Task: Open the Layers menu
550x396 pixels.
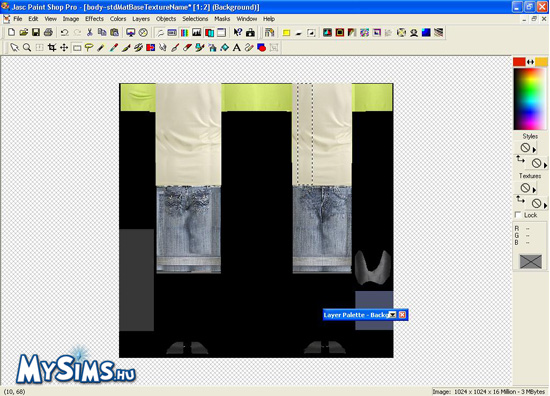Action: coord(141,19)
